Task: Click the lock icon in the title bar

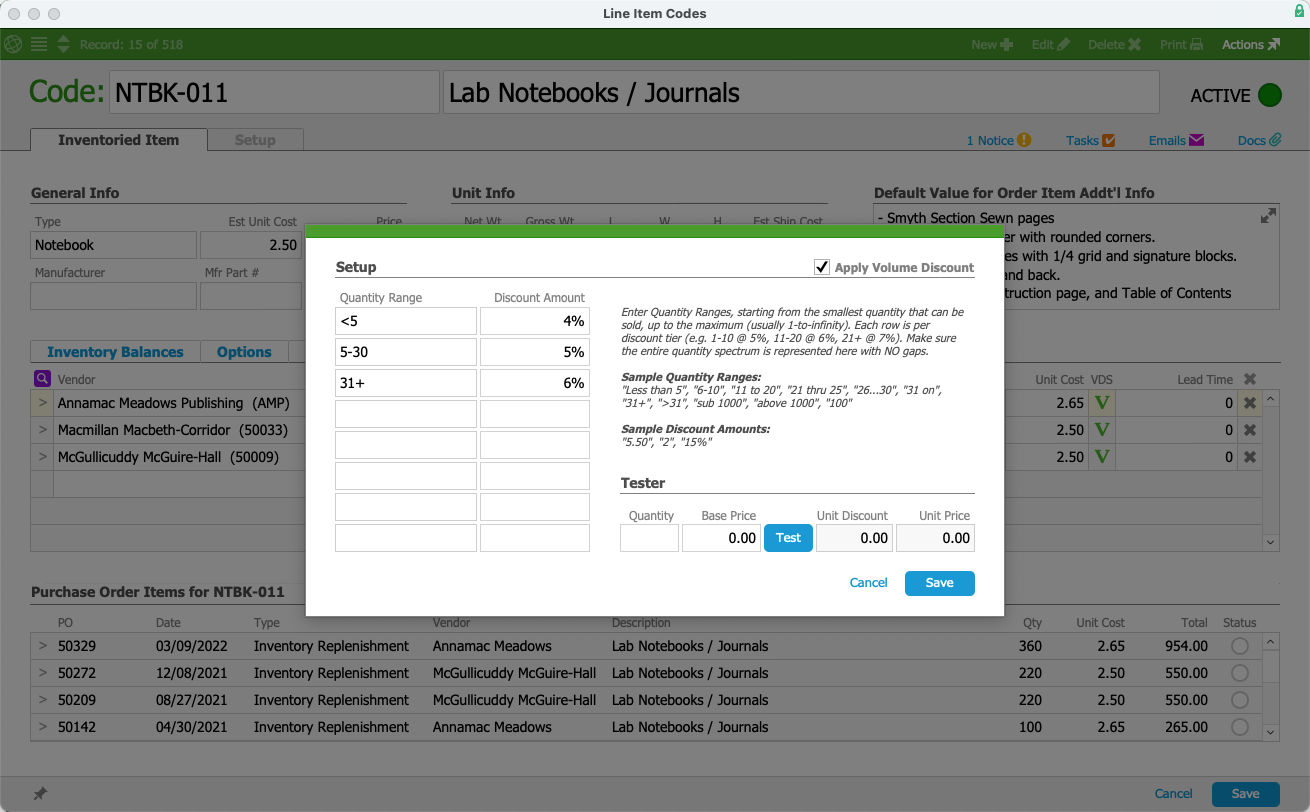Action: 1299,11
